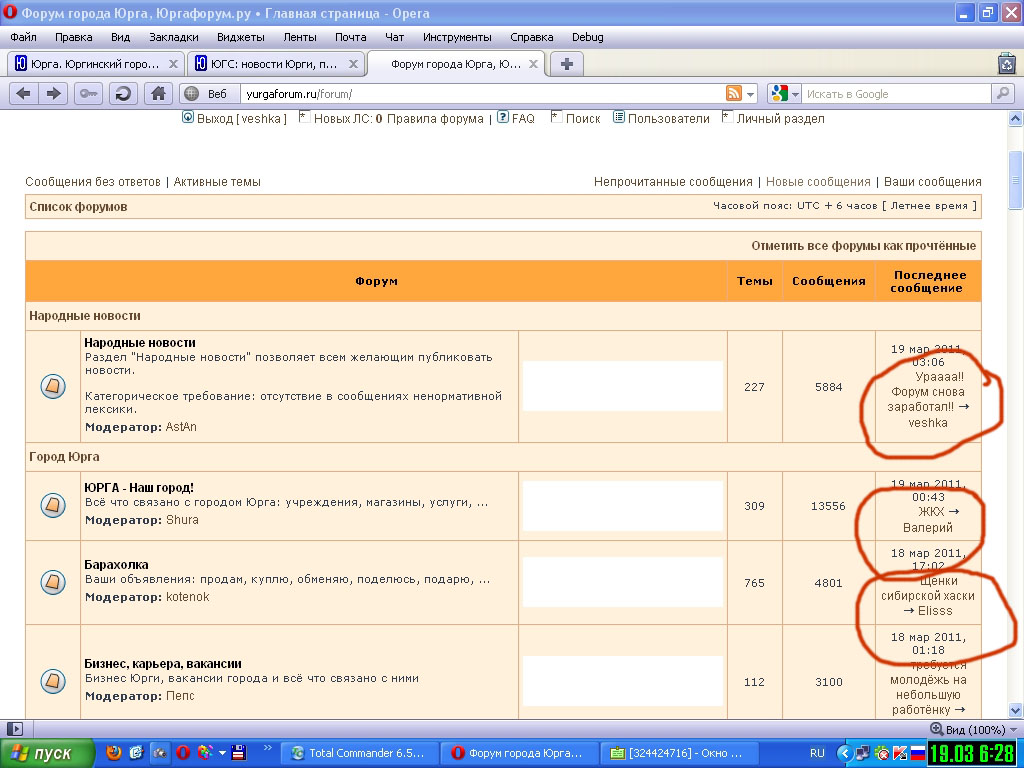Click Отметить все форумы как прочтённые link
Screen dimensions: 1024x768
click(863, 246)
